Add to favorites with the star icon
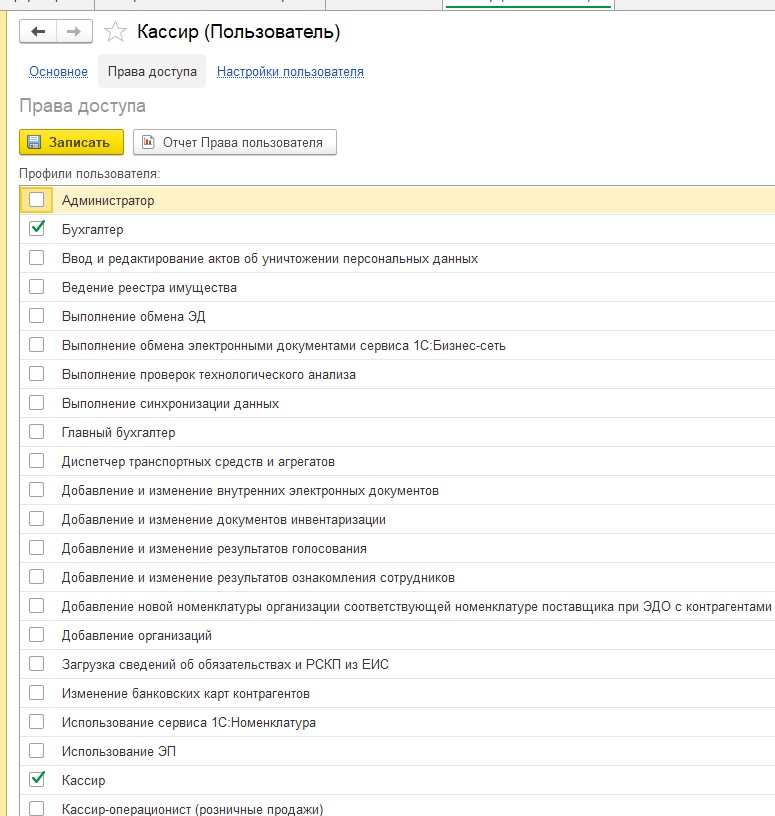775x816 pixels. 115,32
